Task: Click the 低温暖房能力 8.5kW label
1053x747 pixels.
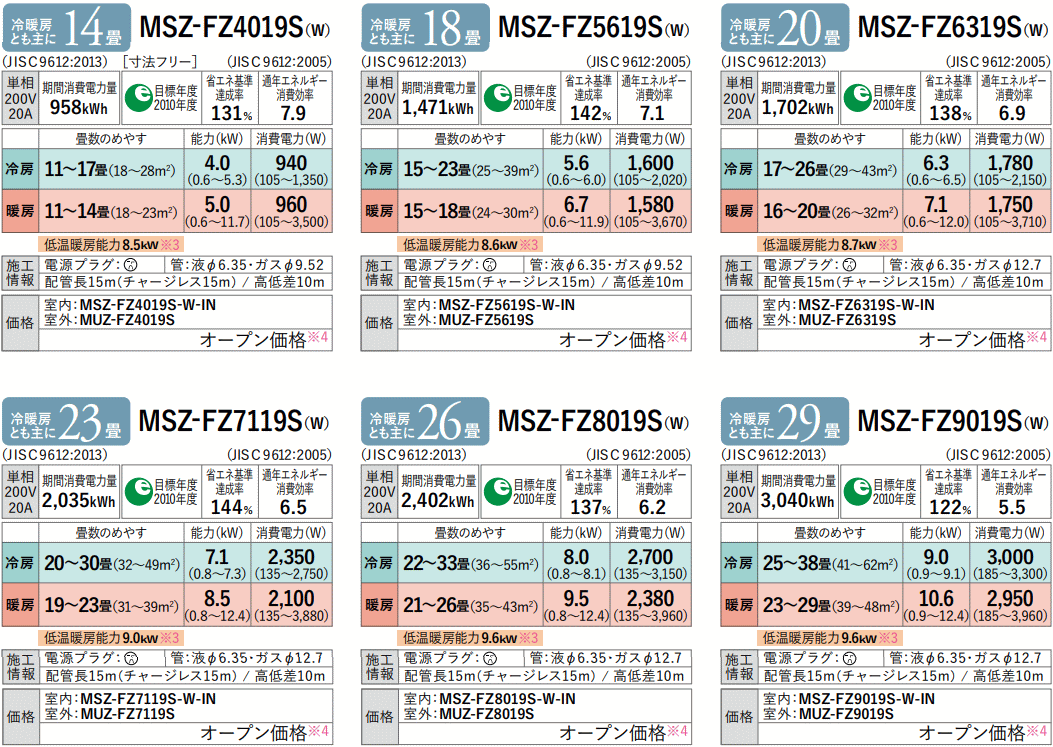Action: [x=111, y=245]
